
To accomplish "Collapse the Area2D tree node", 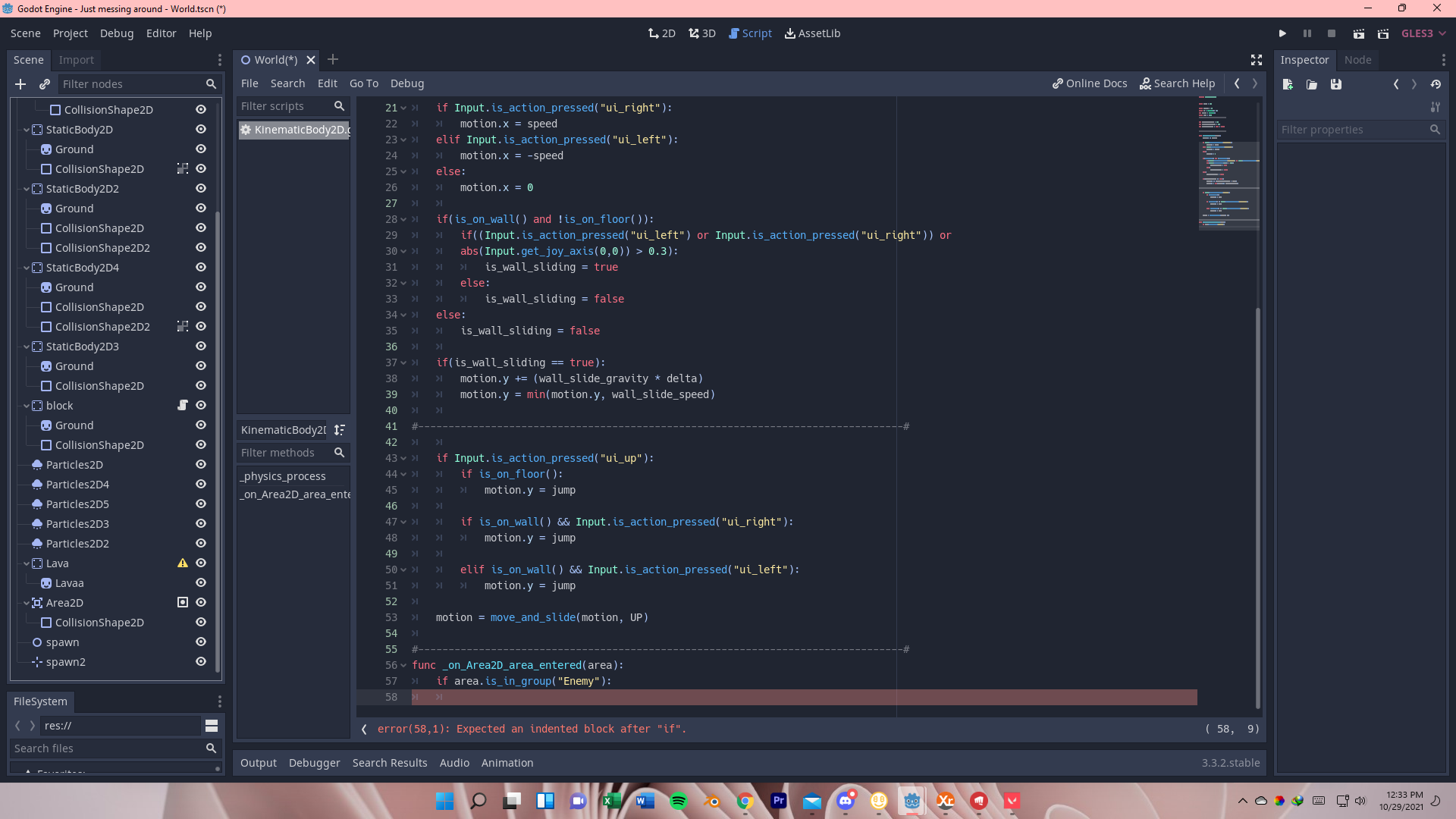I will (27, 603).
